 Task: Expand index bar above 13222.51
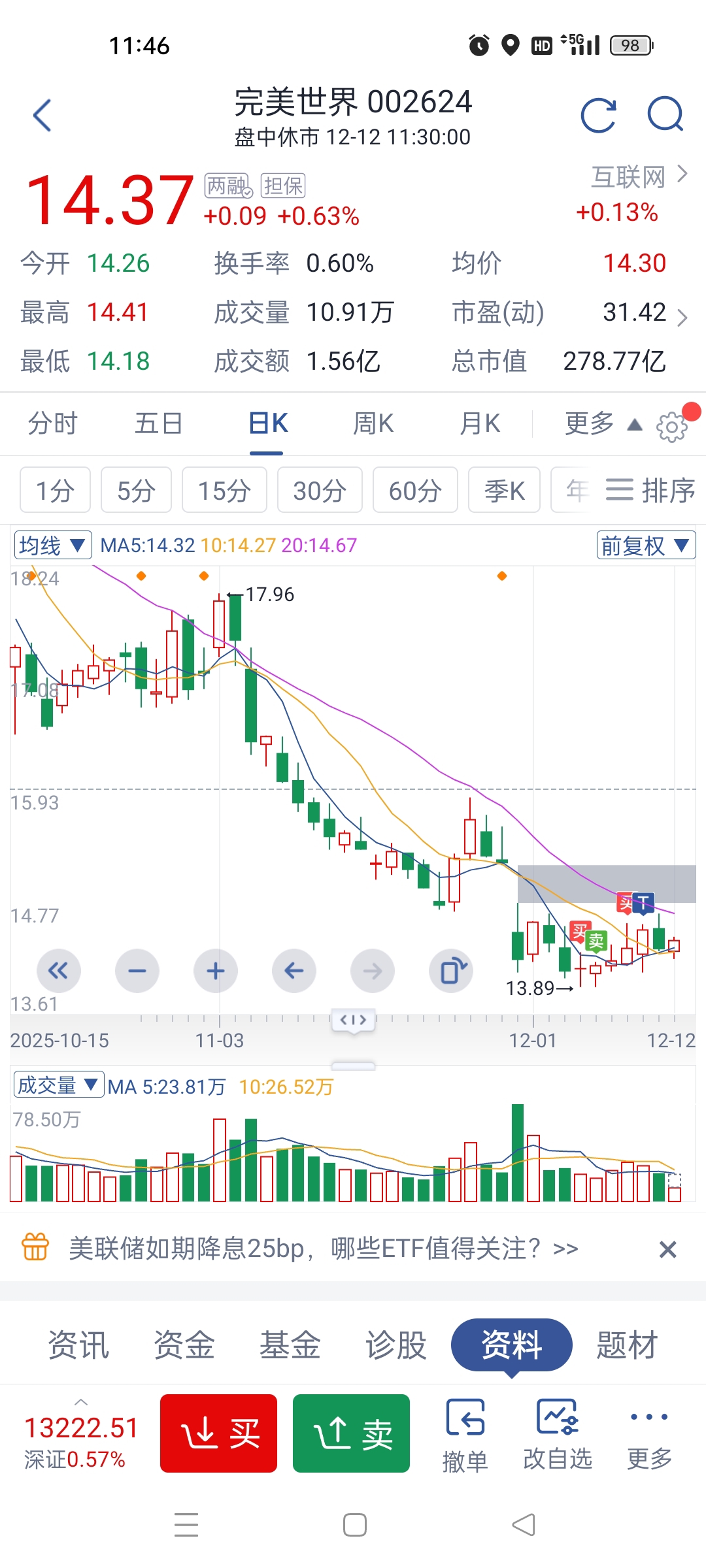81,1402
